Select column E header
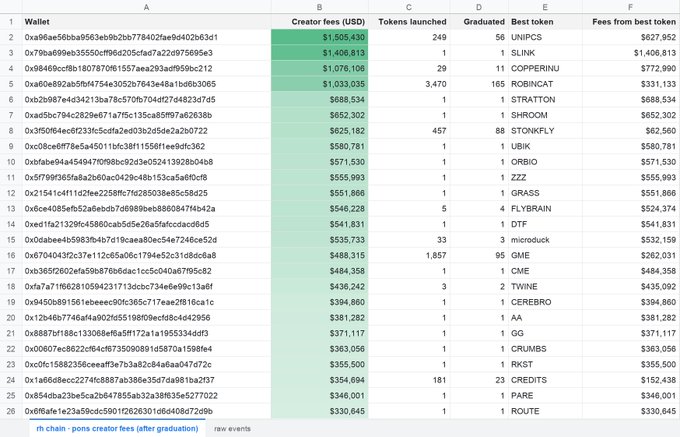680x437 pixels. click(x=545, y=7)
